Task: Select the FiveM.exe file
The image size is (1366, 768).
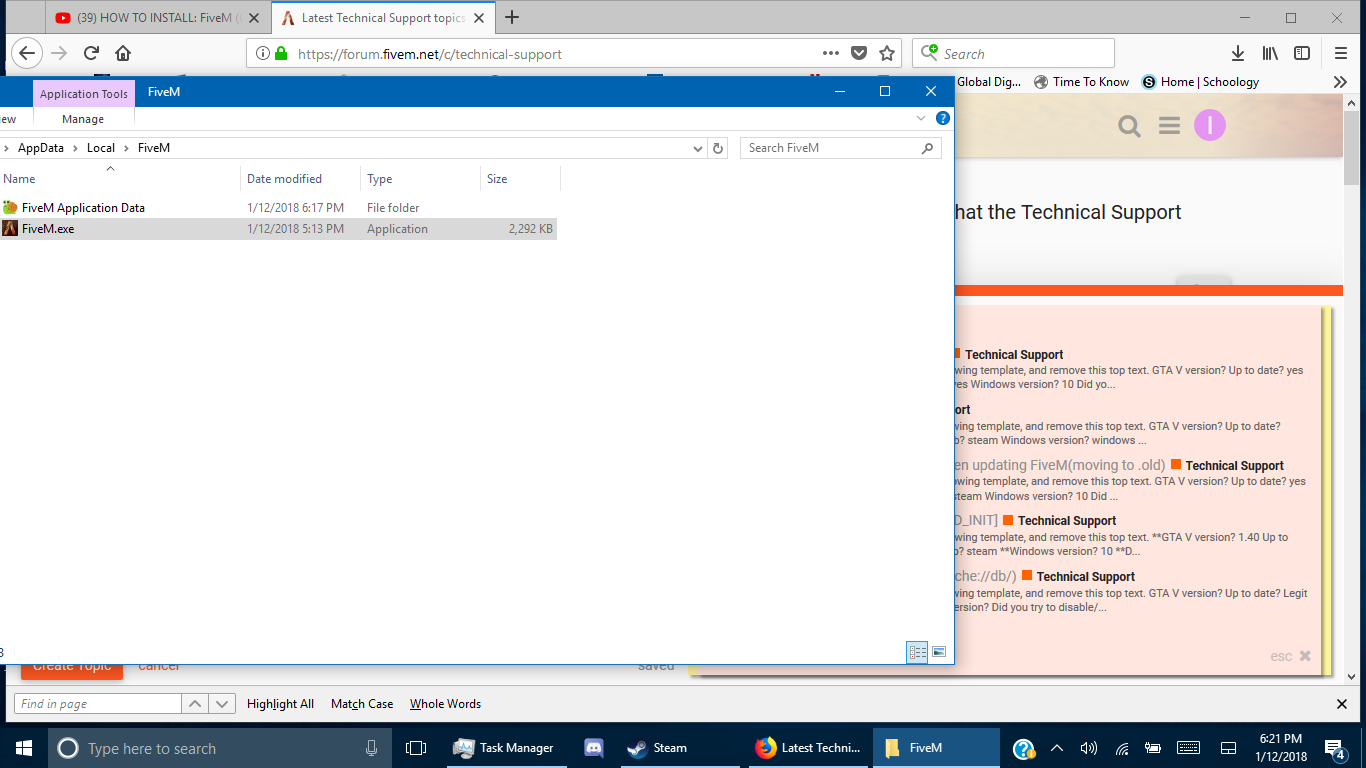Action: click(278, 229)
